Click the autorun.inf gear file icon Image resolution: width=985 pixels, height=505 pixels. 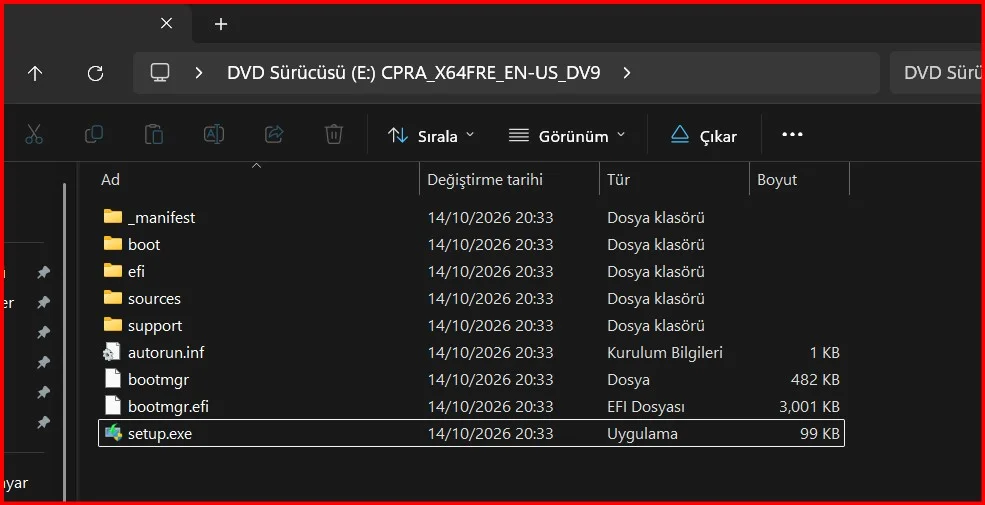click(x=112, y=352)
